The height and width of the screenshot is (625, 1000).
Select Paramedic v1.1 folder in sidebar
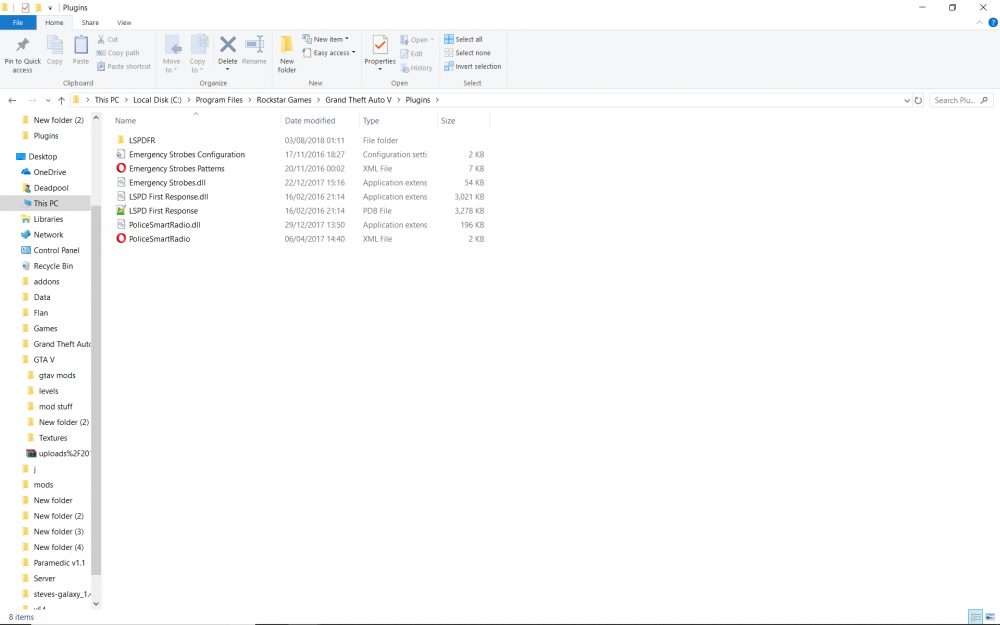coord(59,562)
